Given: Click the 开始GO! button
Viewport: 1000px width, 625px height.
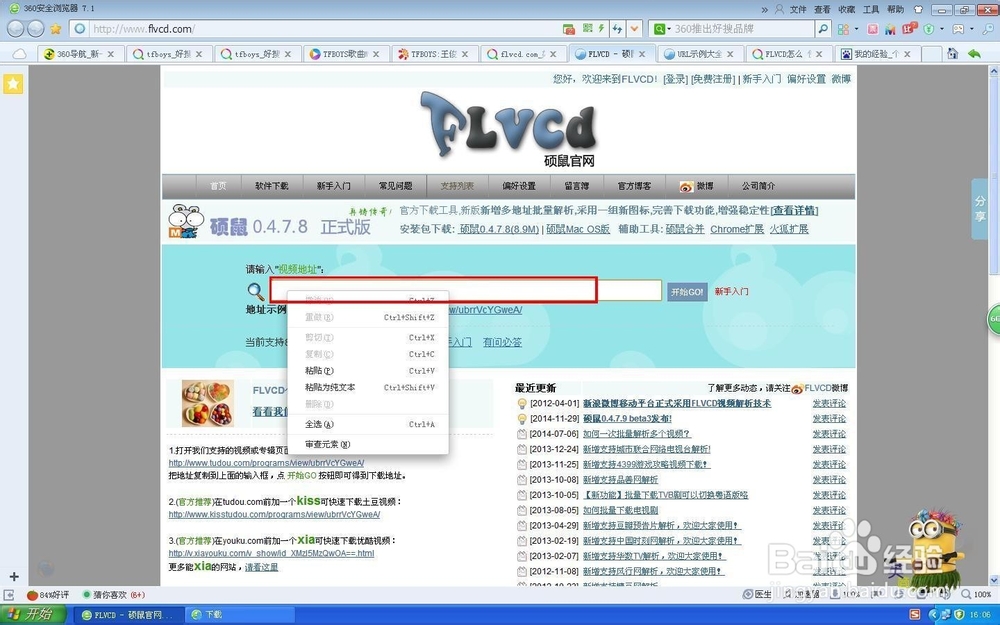Looking at the screenshot, I should 687,291.
